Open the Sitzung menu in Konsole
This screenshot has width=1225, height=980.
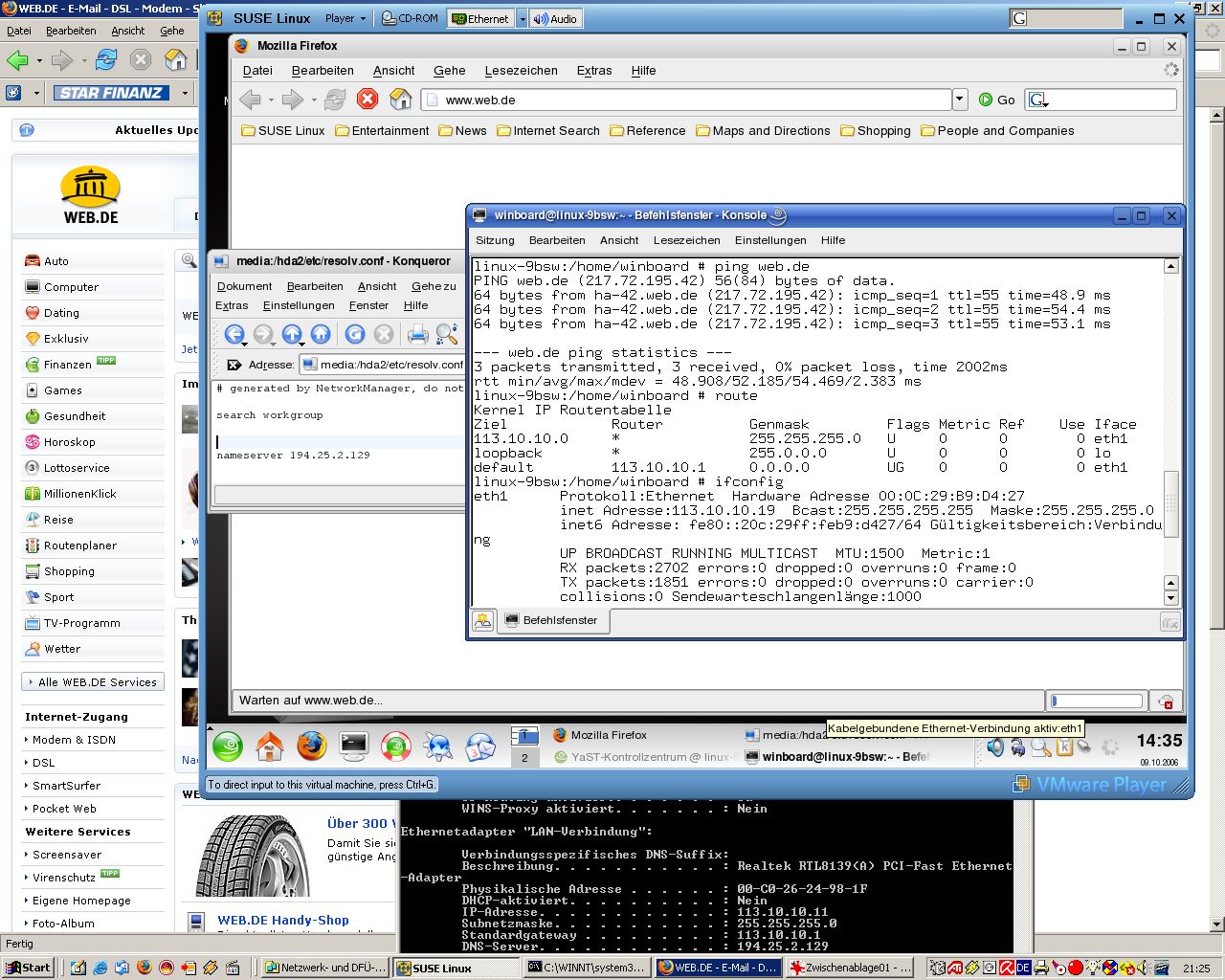point(495,240)
